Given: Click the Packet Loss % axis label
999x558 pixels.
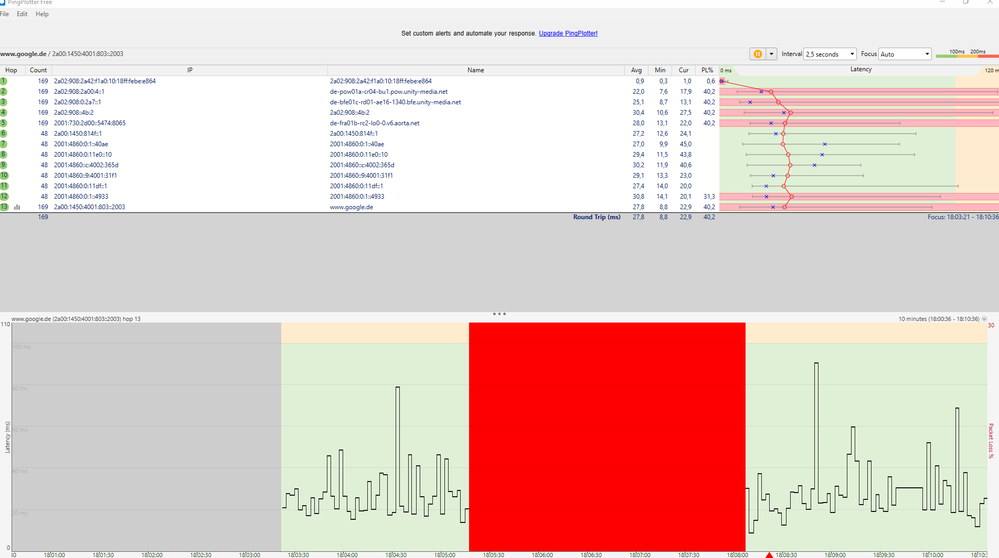Looking at the screenshot, I should click(991, 441).
